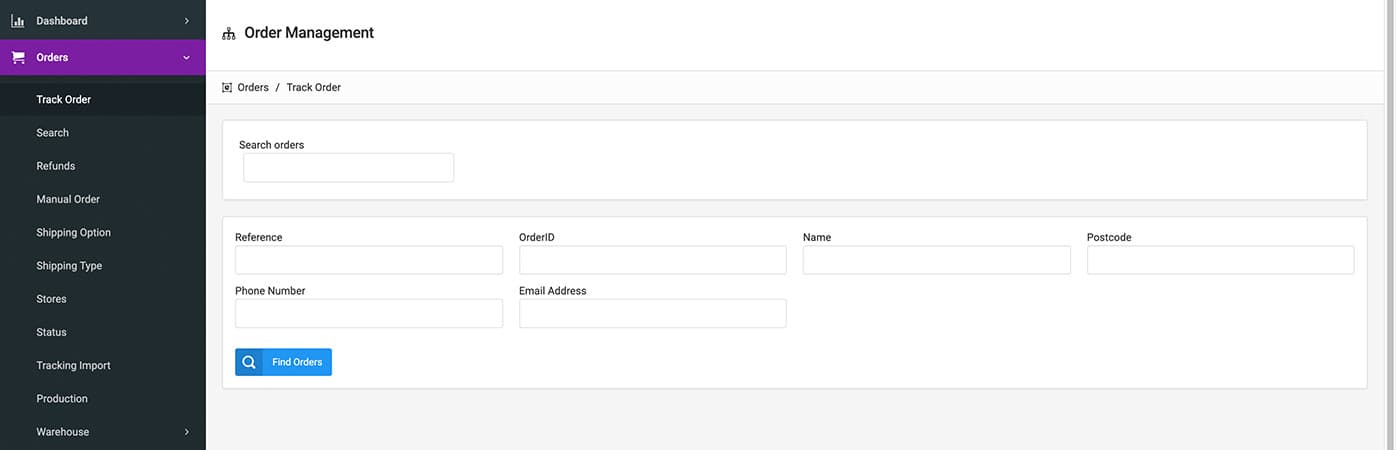Viewport: 1396px width, 450px height.
Task: Expand the Dashboard menu chevron
Action: (x=186, y=21)
